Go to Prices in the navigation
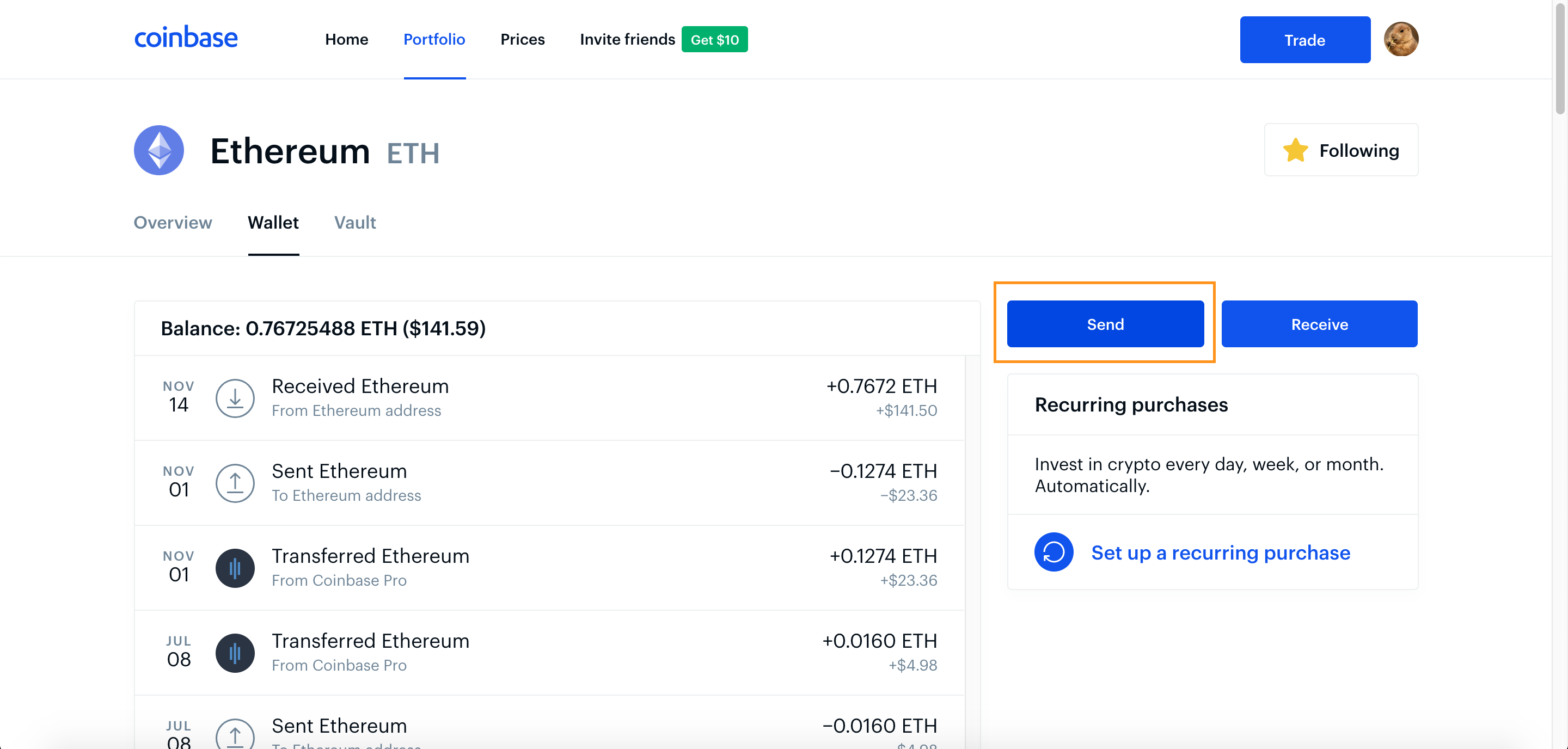This screenshot has height=749, width=1568. click(522, 40)
